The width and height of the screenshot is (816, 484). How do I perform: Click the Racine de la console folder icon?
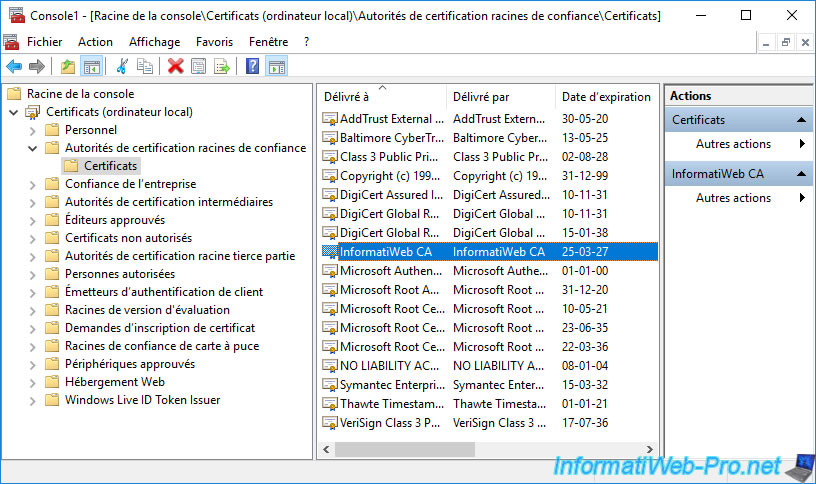tap(14, 94)
